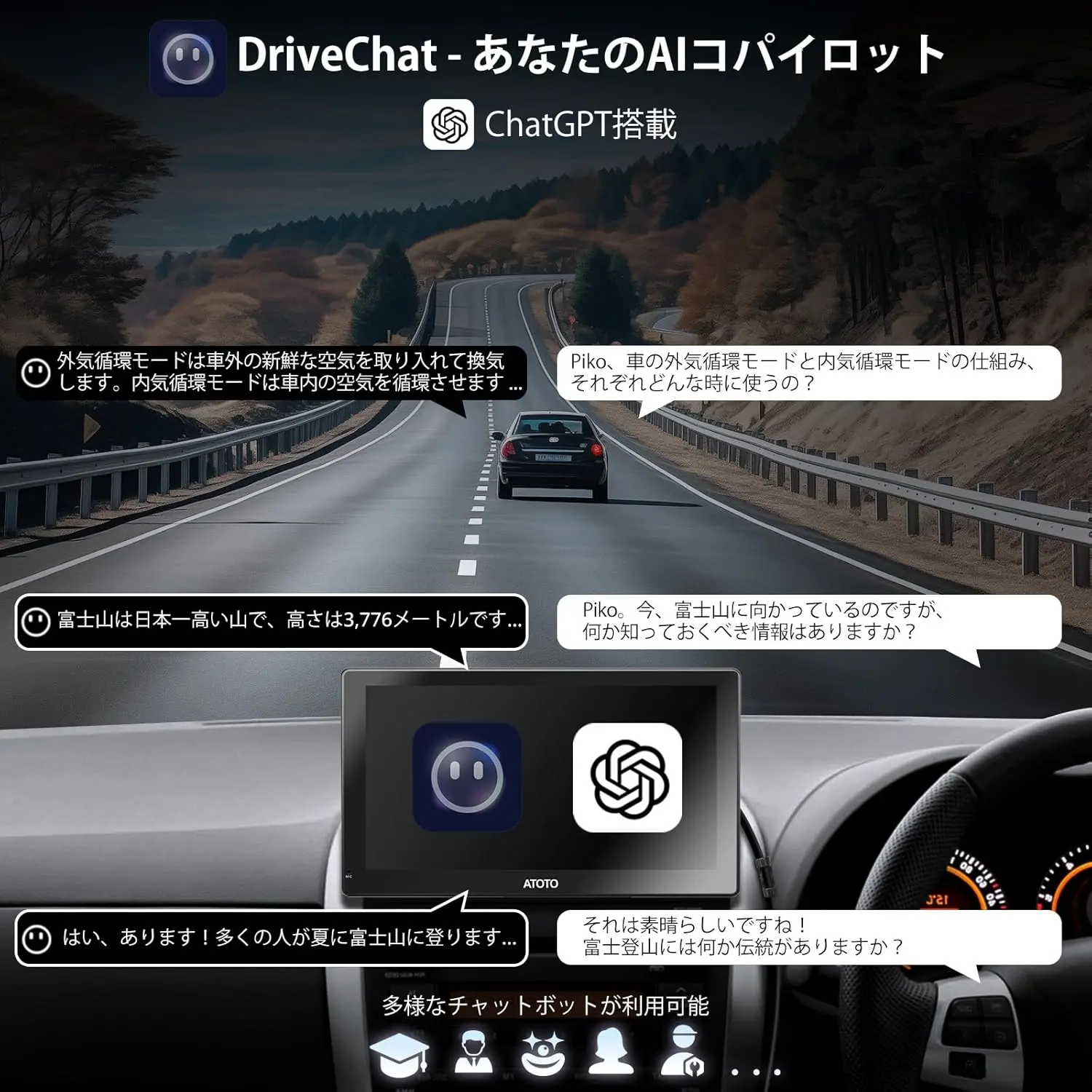1092x1092 pixels.
Task: Click smiley icon in 富士山は日本一高い山 bubble
Action: pos(36,622)
